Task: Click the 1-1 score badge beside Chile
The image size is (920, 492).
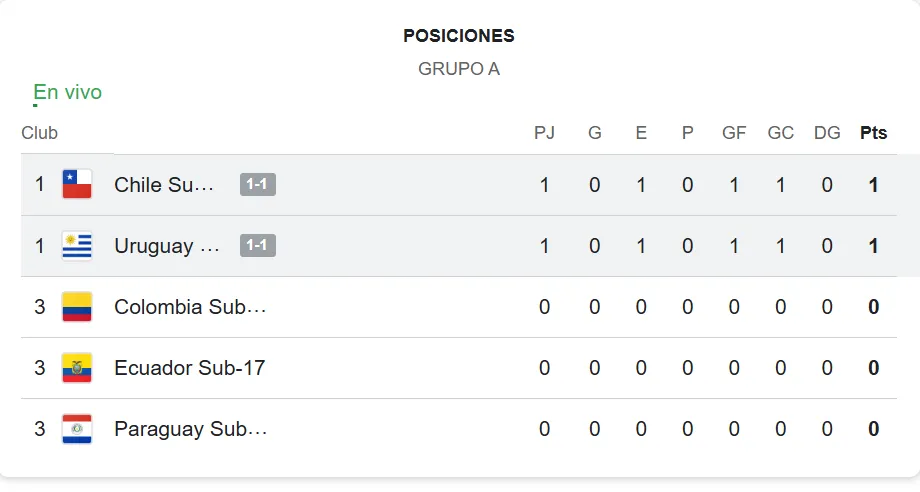Action: click(x=257, y=185)
